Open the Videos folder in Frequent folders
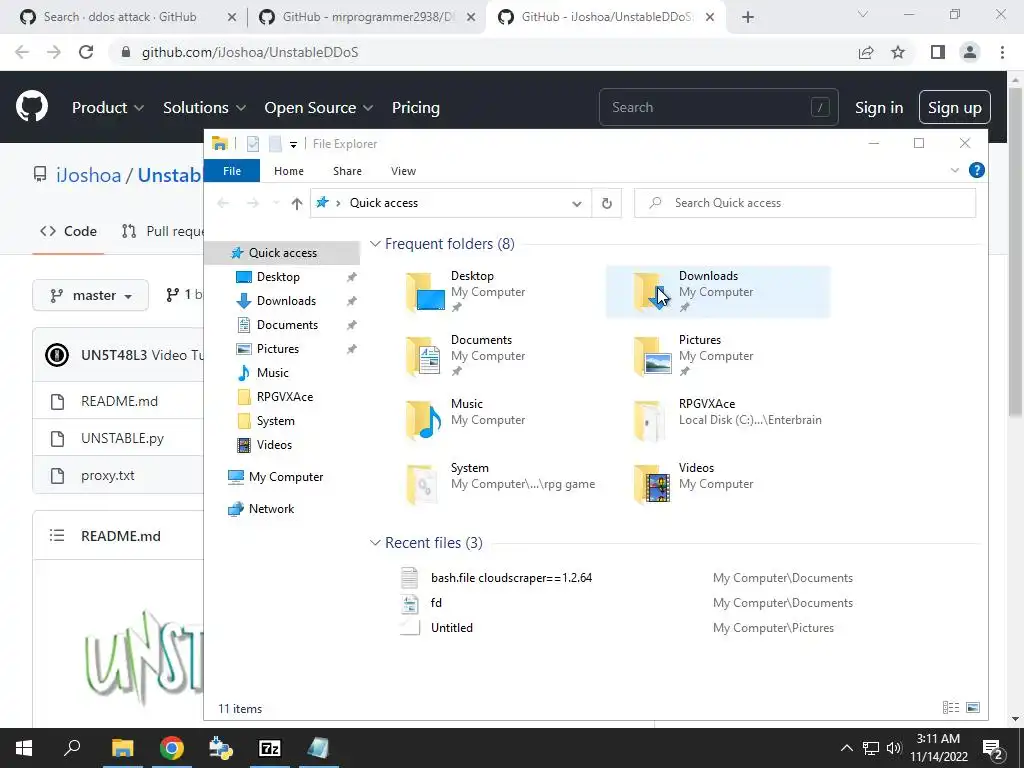The width and height of the screenshot is (1024, 768). [718, 483]
